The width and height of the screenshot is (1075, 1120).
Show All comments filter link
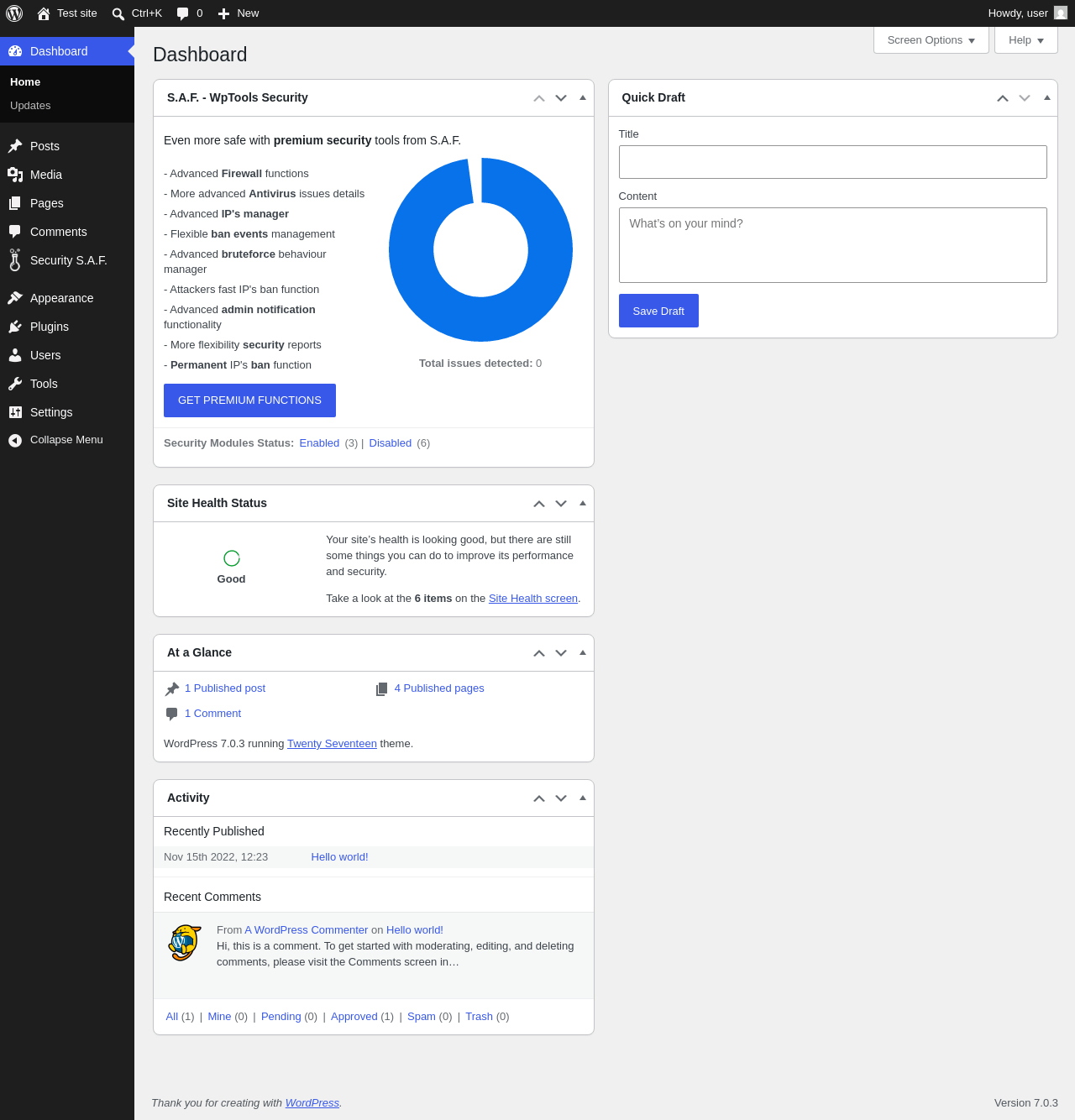[172, 1017]
